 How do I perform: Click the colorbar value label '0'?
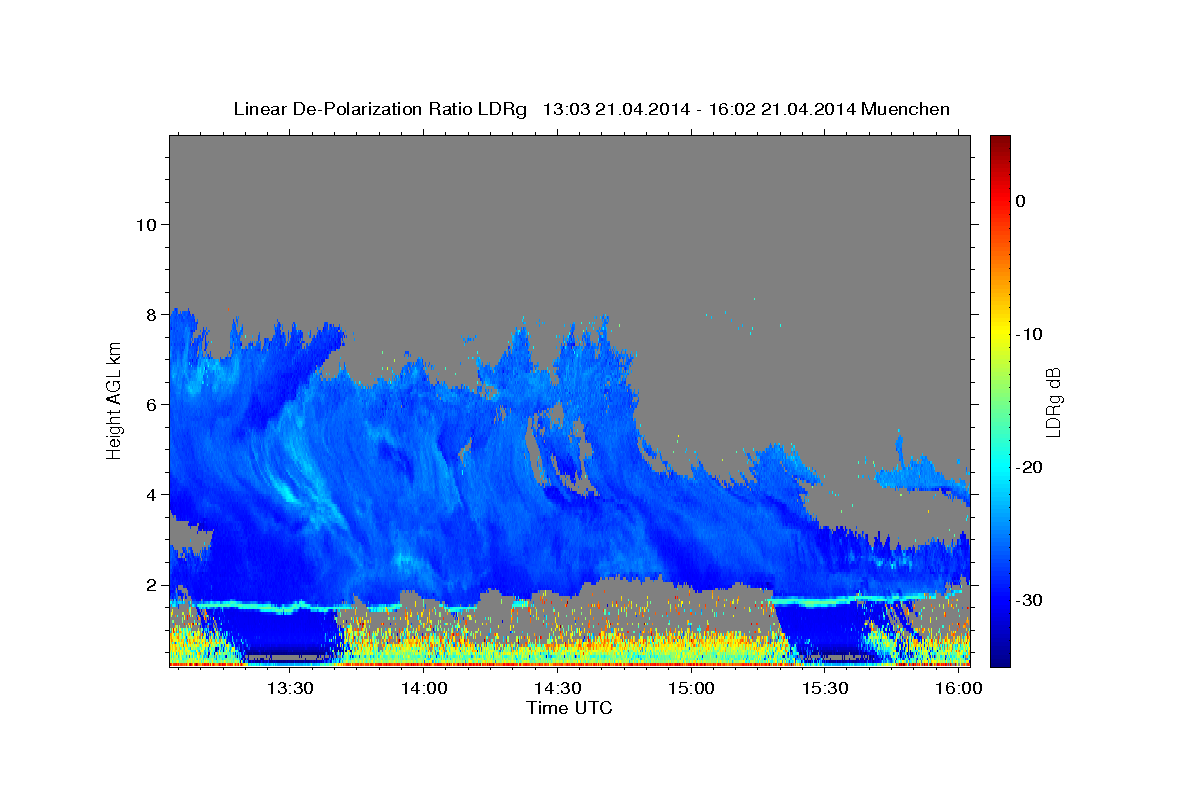(x=1021, y=201)
